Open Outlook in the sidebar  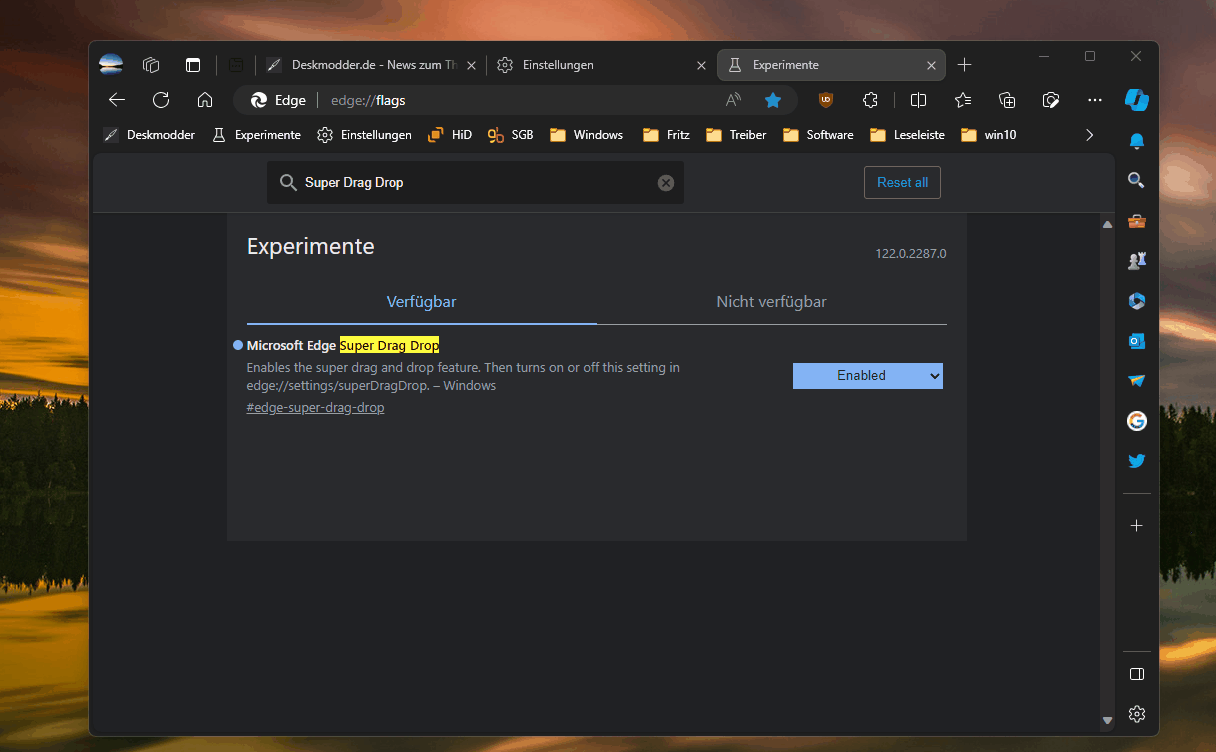click(1137, 341)
